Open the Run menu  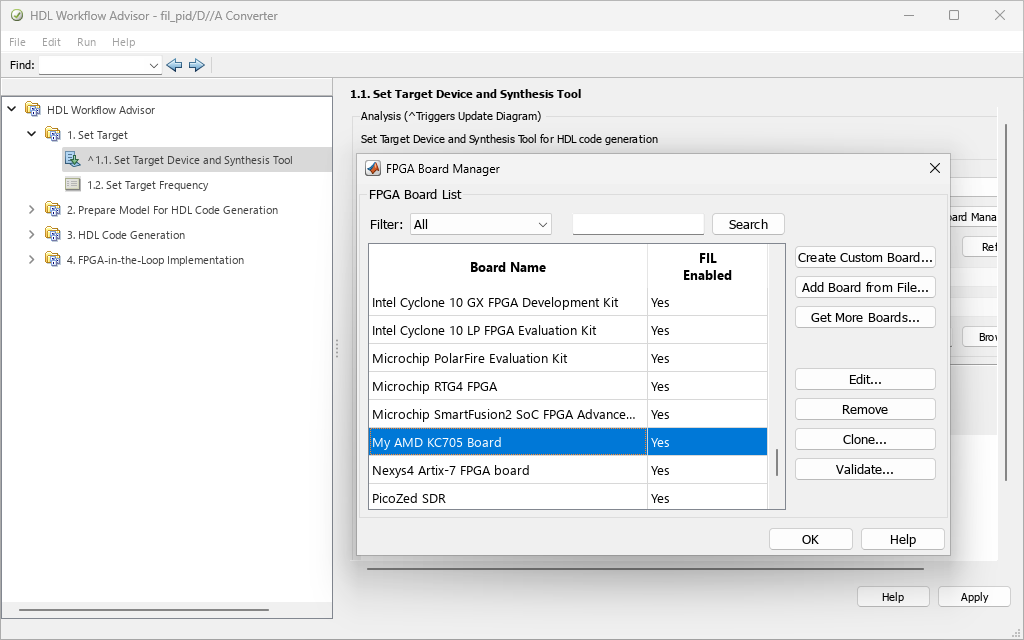coord(87,42)
